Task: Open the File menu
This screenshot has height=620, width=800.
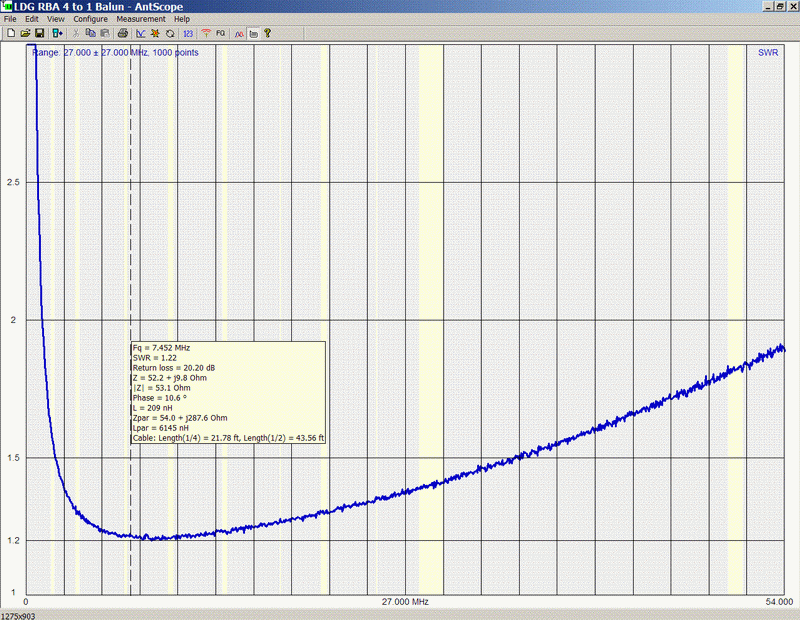Action: (x=10, y=19)
